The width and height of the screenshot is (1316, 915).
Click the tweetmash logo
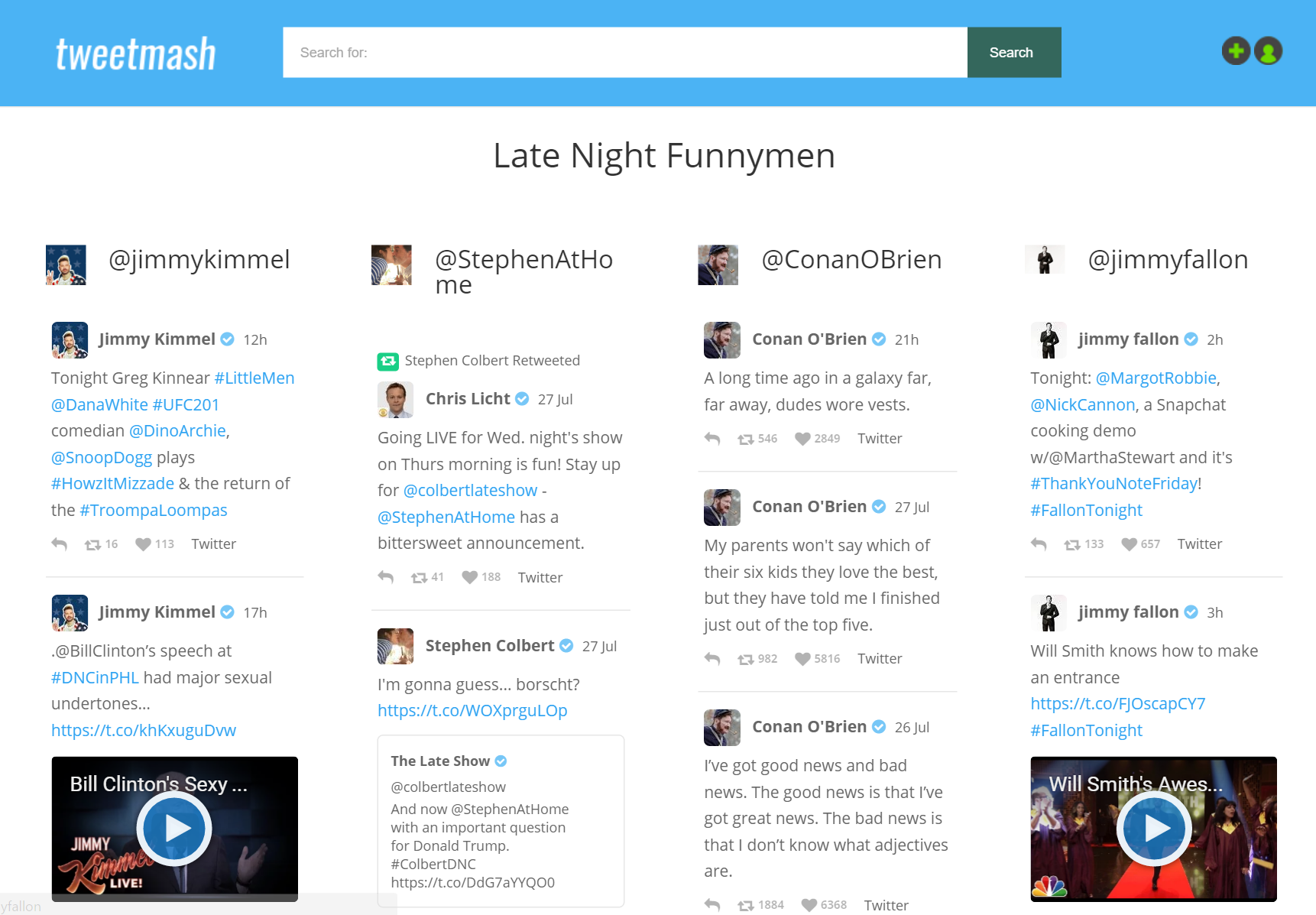135,52
